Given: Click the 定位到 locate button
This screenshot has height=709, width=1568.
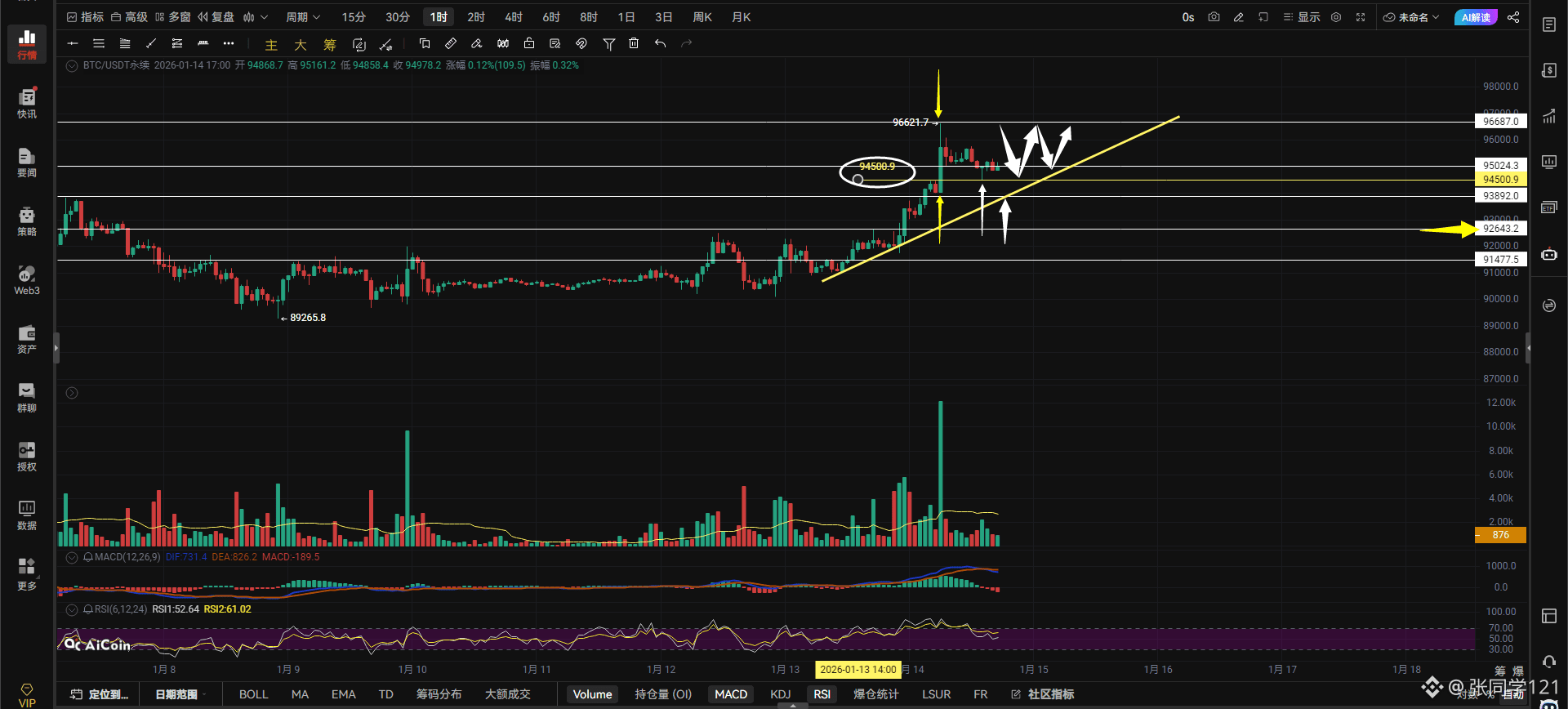Looking at the screenshot, I should point(100,694).
